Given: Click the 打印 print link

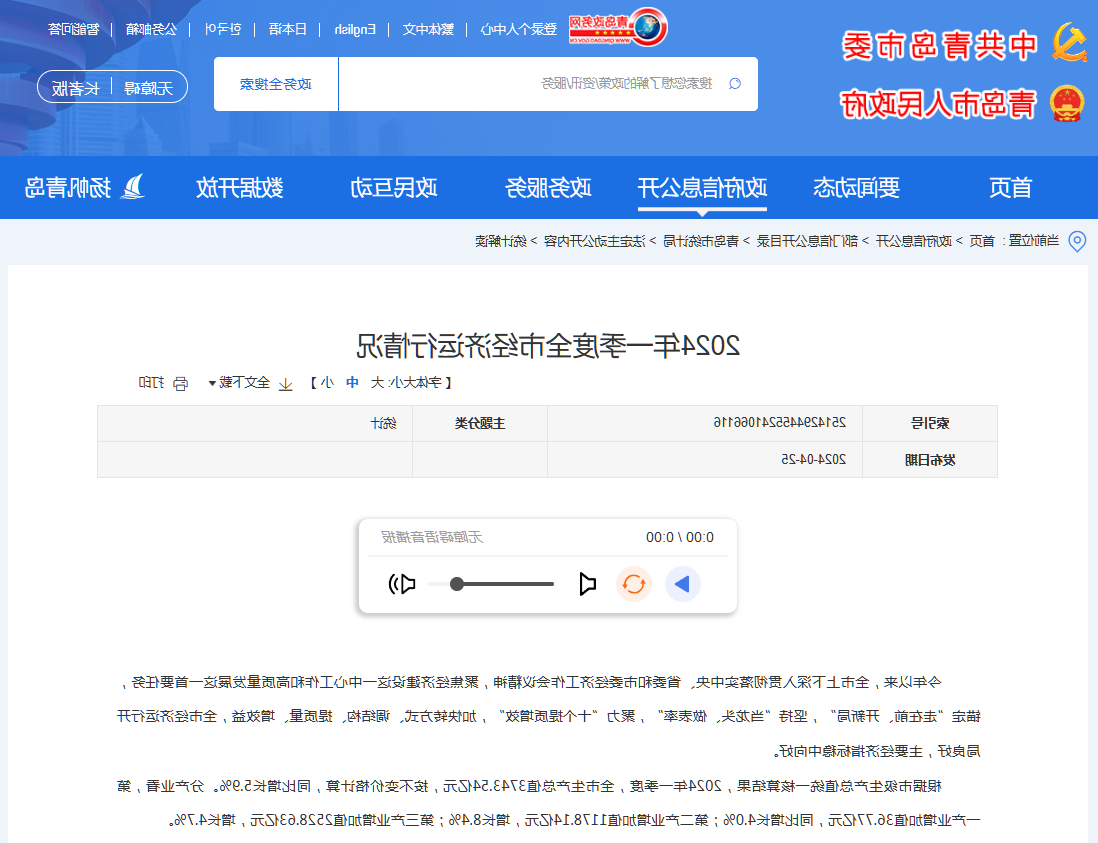Looking at the screenshot, I should [x=151, y=382].
